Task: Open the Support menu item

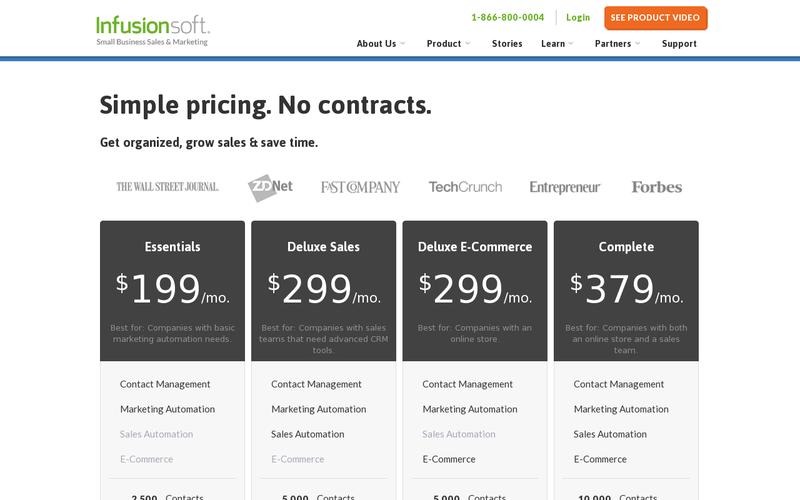Action: [679, 44]
